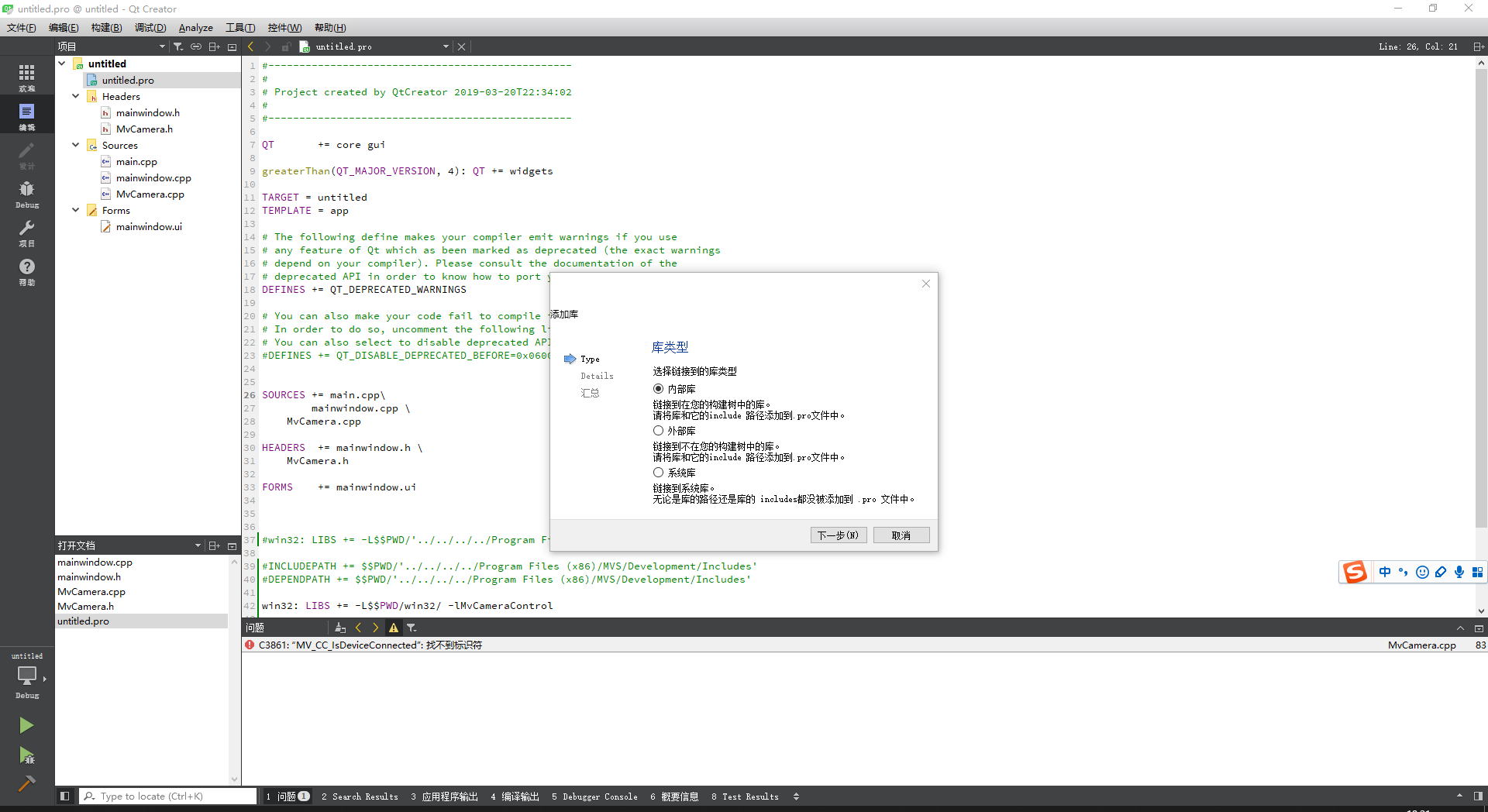This screenshot has width=1488, height=812.
Task: Click the Type to locate search field
Action: coord(168,796)
